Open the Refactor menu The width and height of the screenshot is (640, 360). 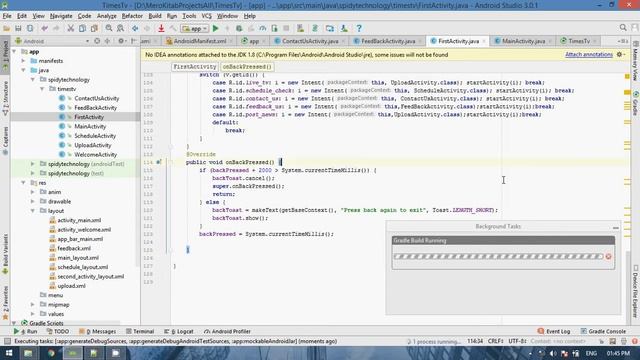[x=132, y=16]
